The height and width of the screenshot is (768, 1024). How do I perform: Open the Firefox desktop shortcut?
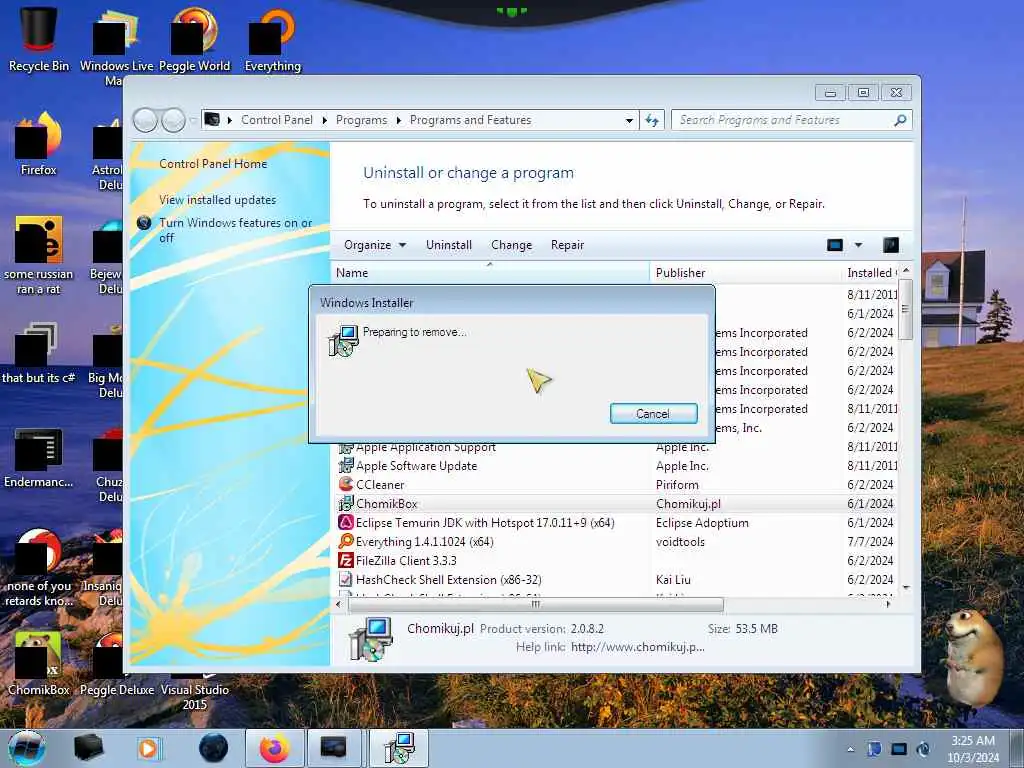39,144
